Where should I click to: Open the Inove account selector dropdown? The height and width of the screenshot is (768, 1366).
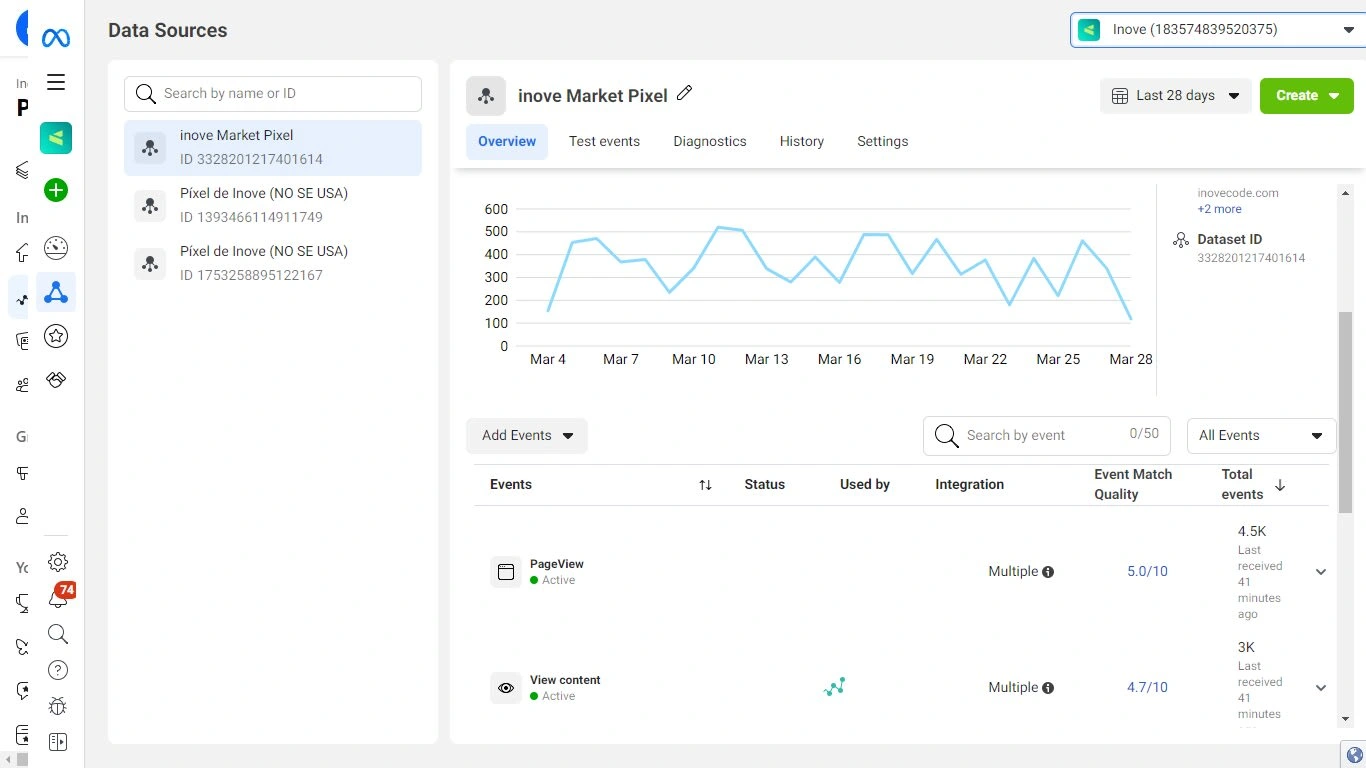tap(1217, 29)
